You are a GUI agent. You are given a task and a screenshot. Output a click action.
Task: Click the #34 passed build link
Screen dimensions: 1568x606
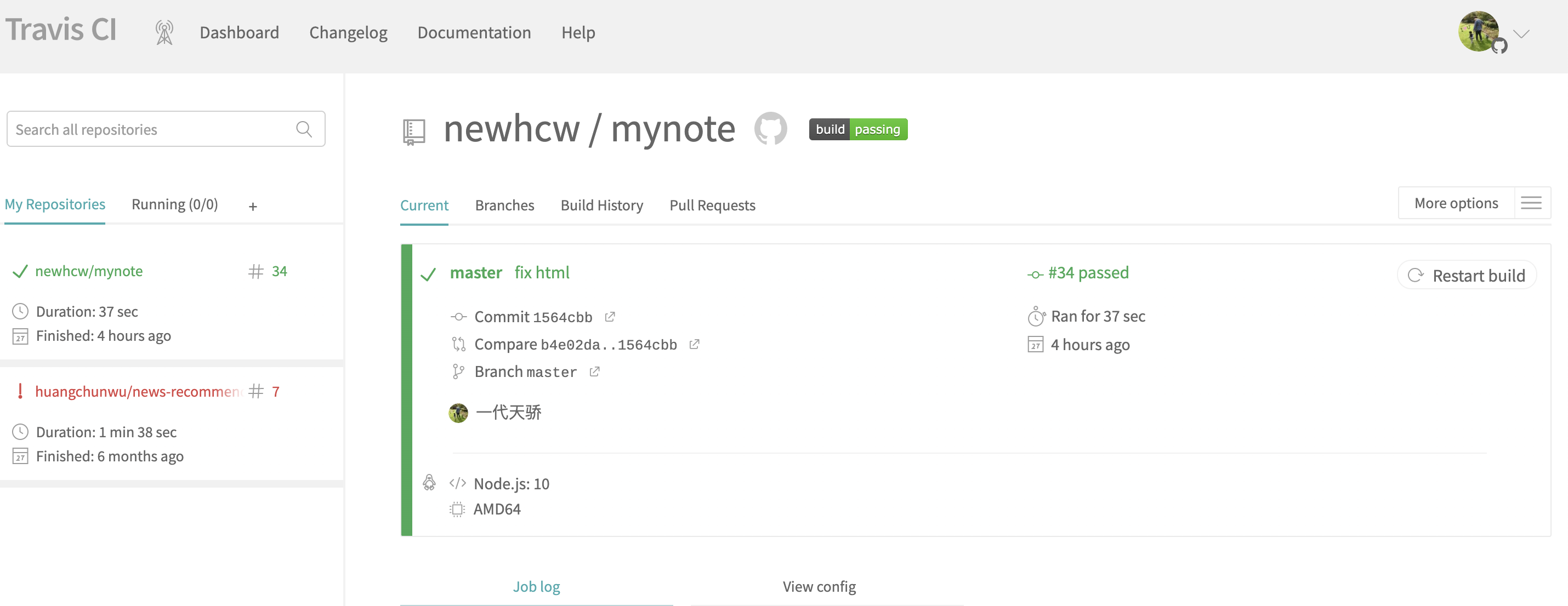[1088, 272]
